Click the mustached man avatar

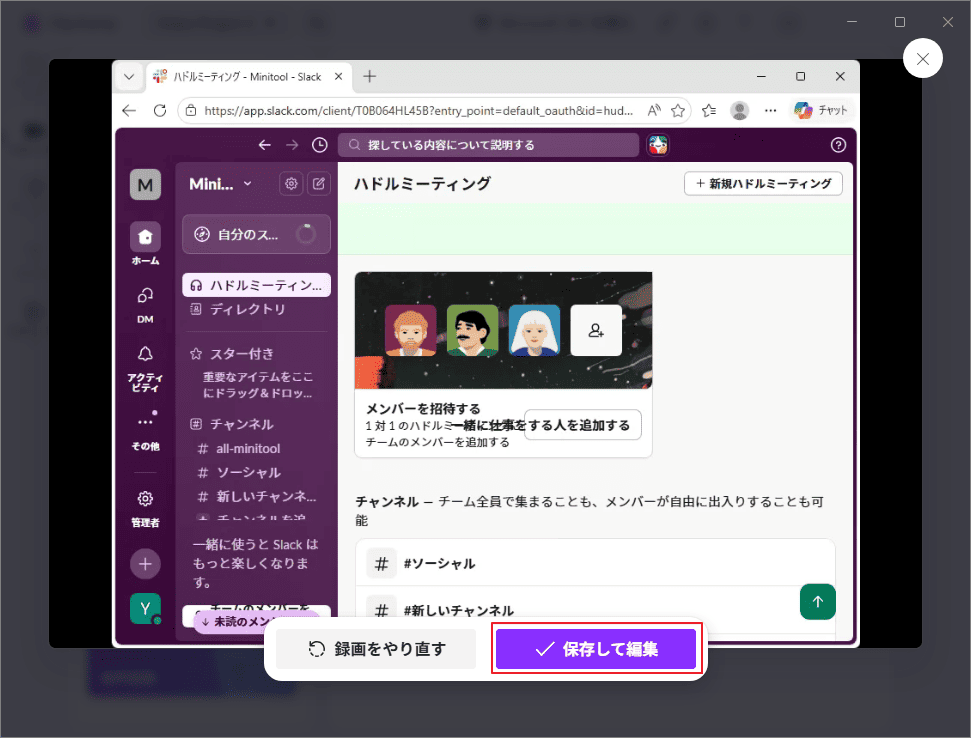472,330
